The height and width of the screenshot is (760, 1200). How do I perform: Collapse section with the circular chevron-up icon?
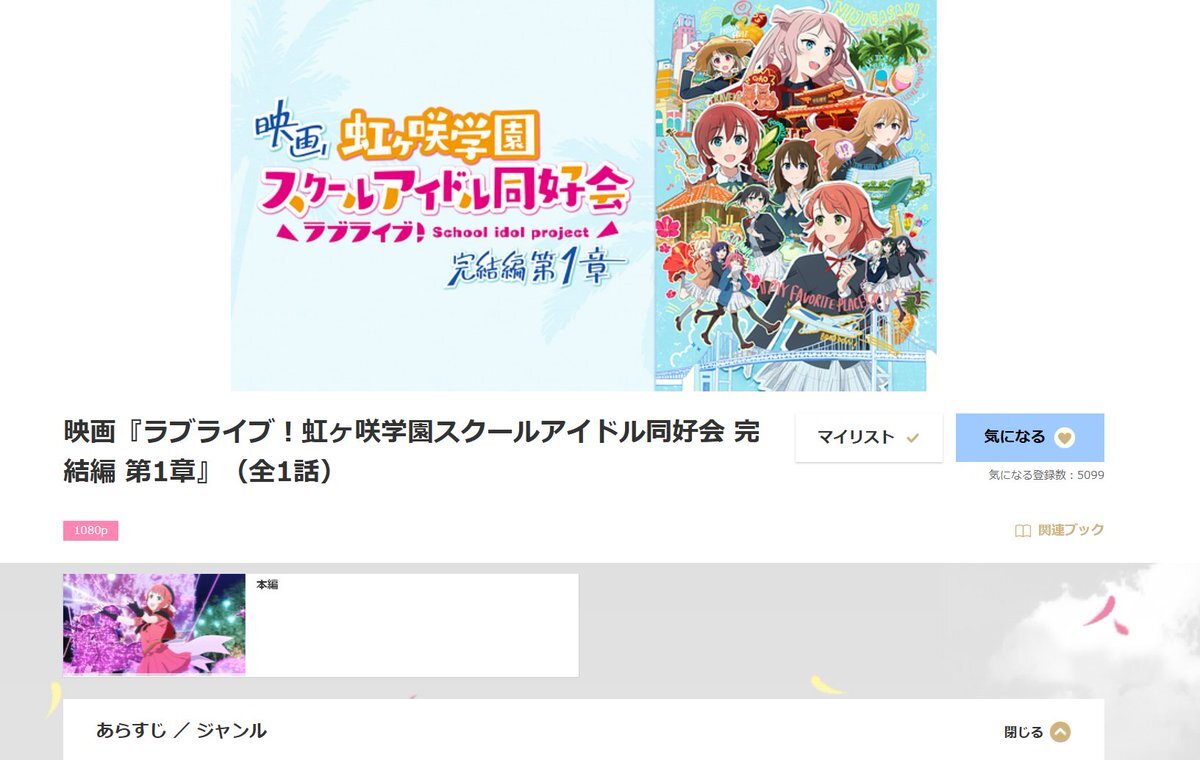point(1060,732)
